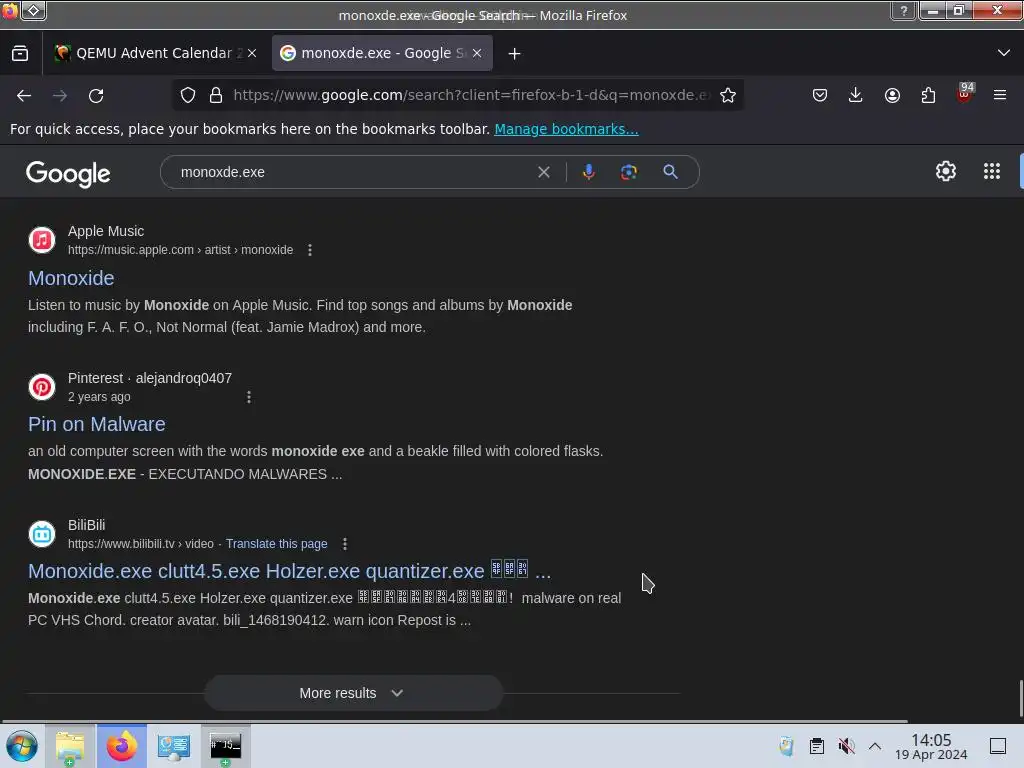The width and height of the screenshot is (1024, 768).
Task: Submit search with the magnifier icon
Action: point(670,172)
